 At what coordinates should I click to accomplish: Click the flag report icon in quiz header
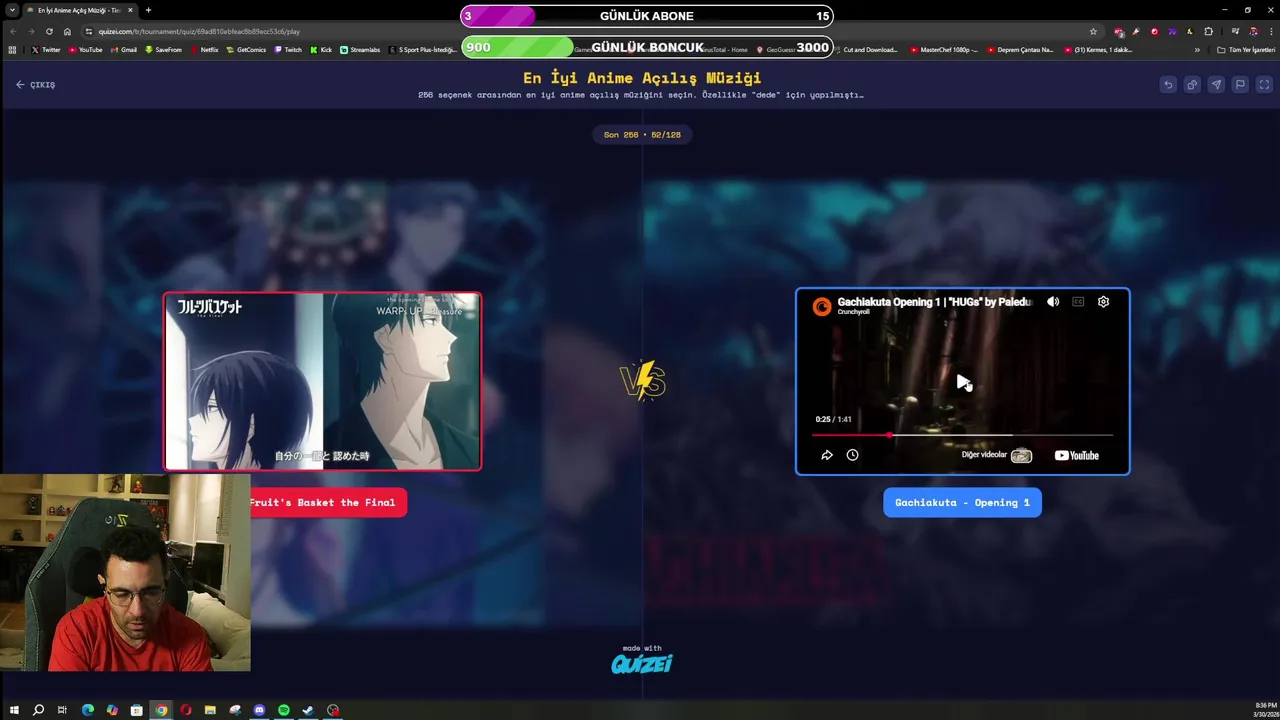1240,85
